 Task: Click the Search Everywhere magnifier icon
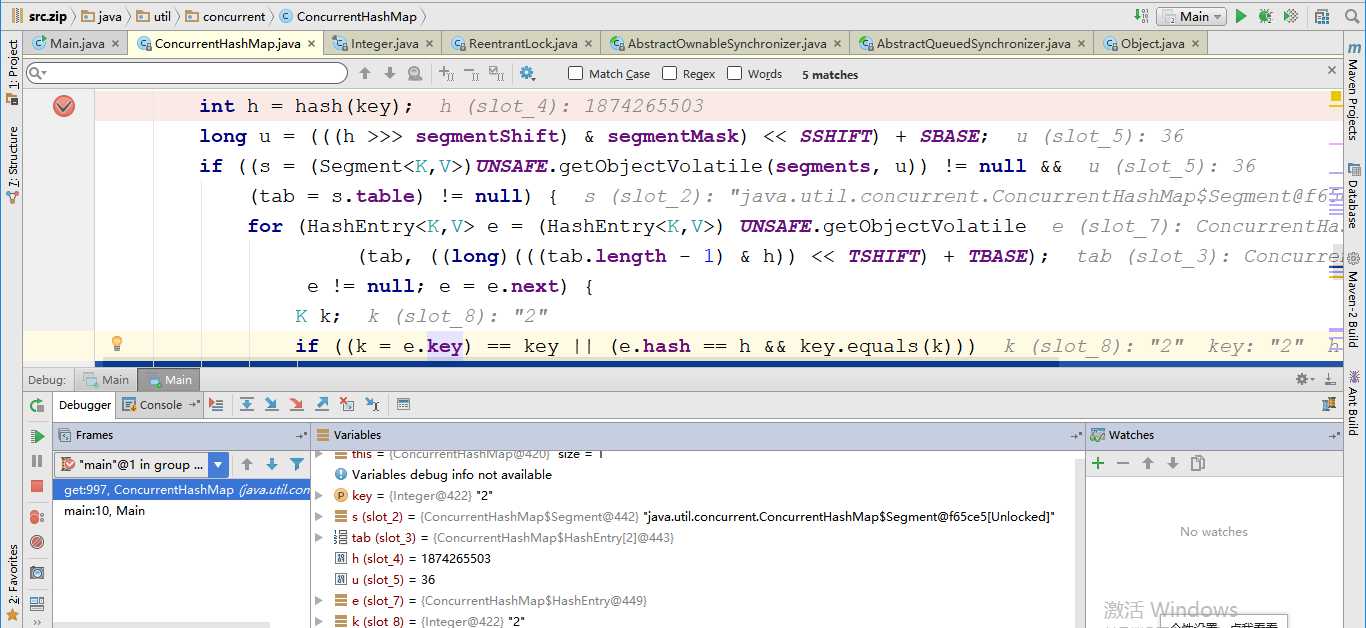(x=1353, y=16)
